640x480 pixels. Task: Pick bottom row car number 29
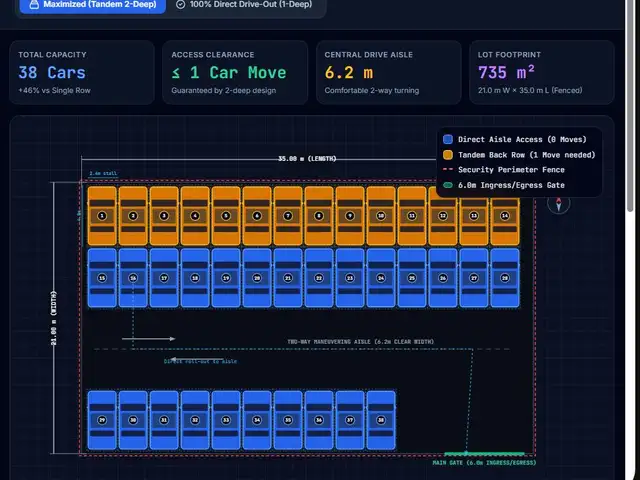coord(102,420)
